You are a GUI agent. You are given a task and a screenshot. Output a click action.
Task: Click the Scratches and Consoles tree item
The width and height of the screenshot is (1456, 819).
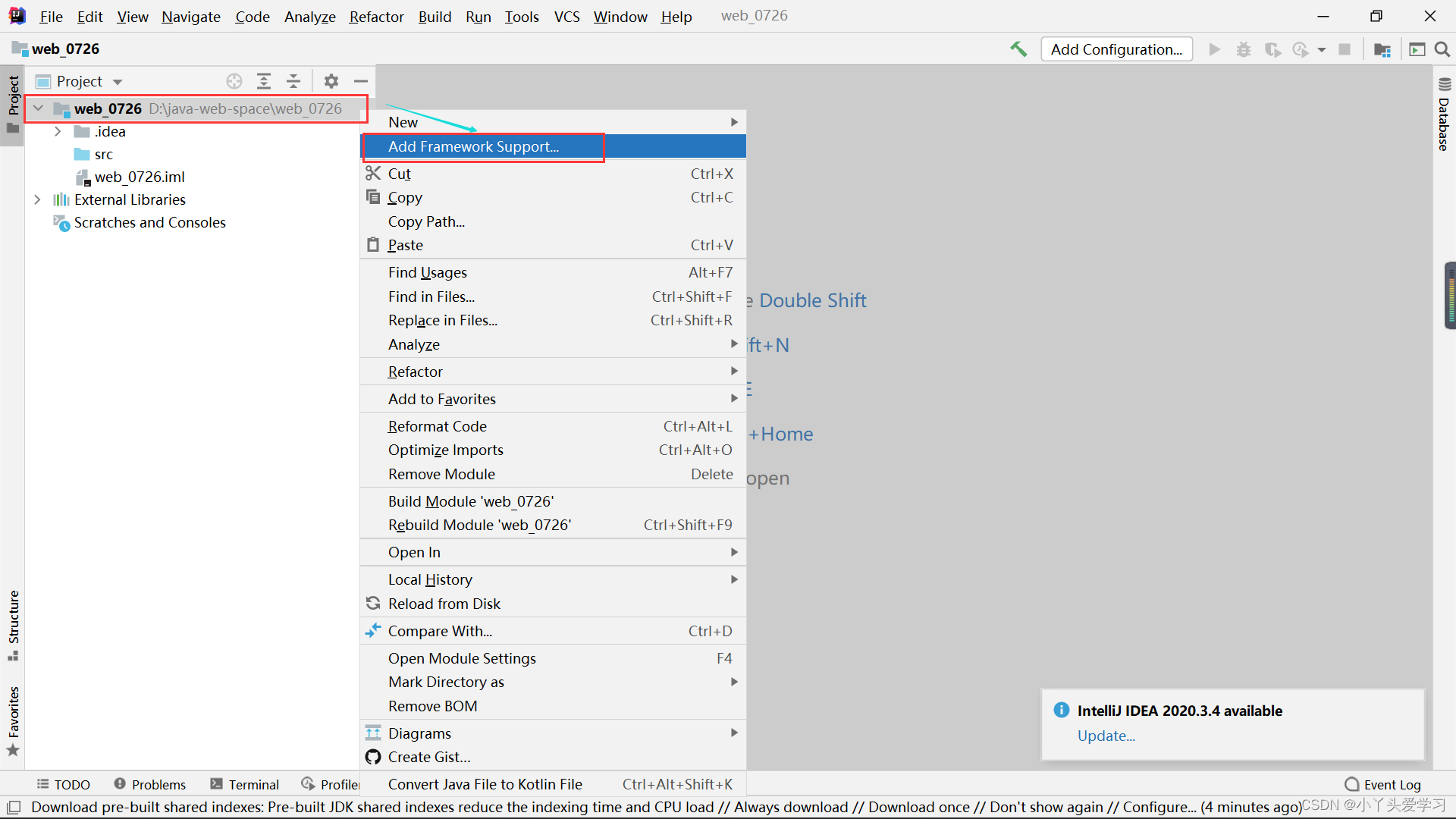(x=150, y=222)
